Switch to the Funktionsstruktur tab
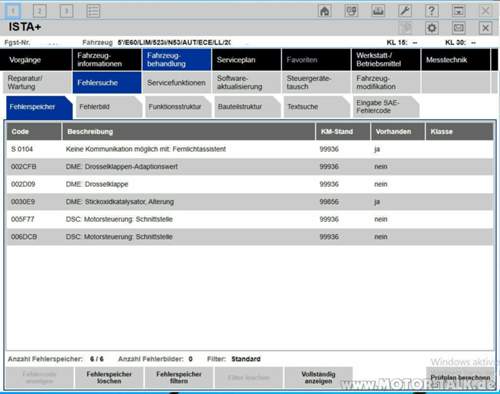 coord(178,107)
